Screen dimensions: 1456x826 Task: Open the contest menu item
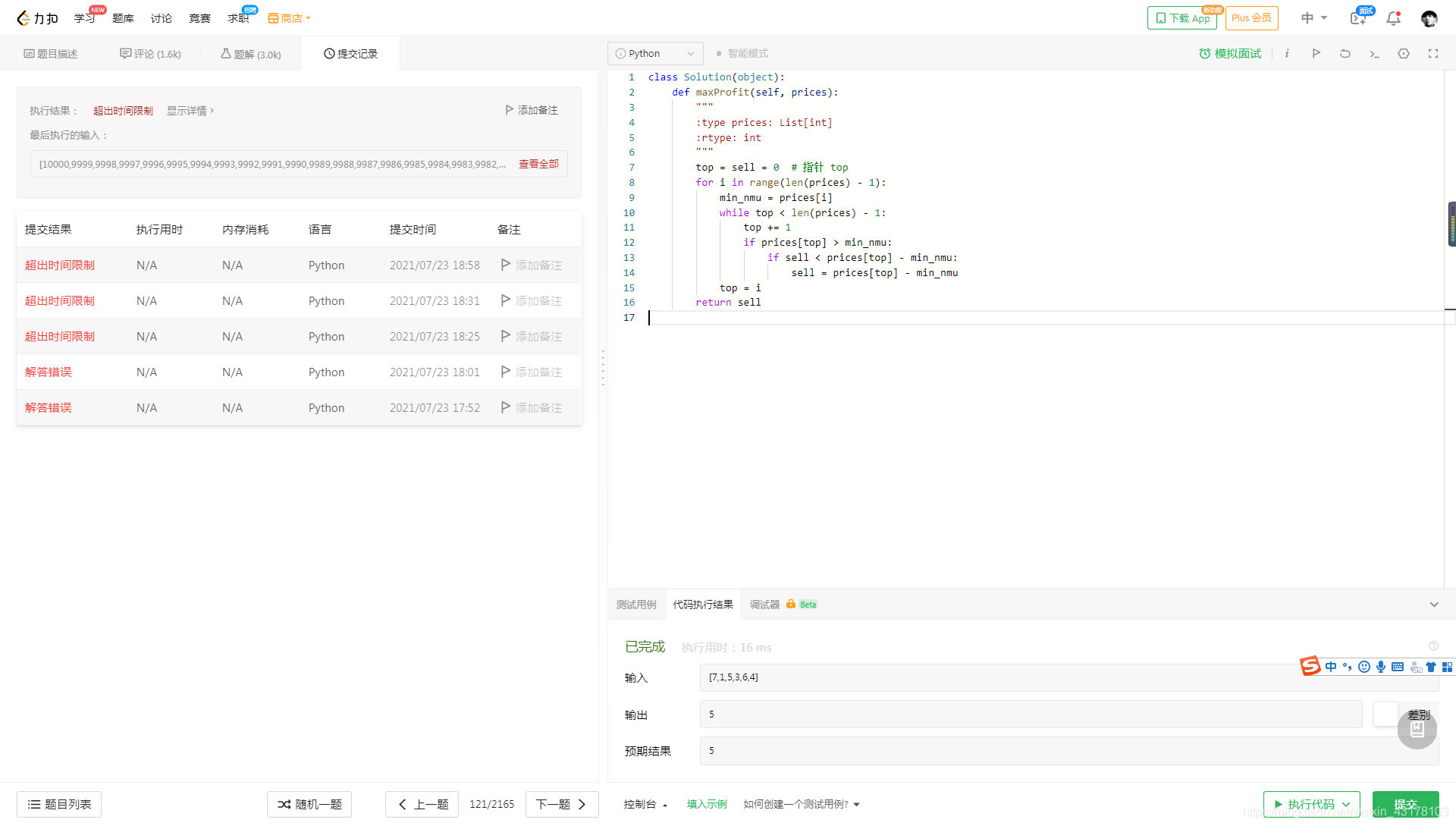click(x=200, y=18)
